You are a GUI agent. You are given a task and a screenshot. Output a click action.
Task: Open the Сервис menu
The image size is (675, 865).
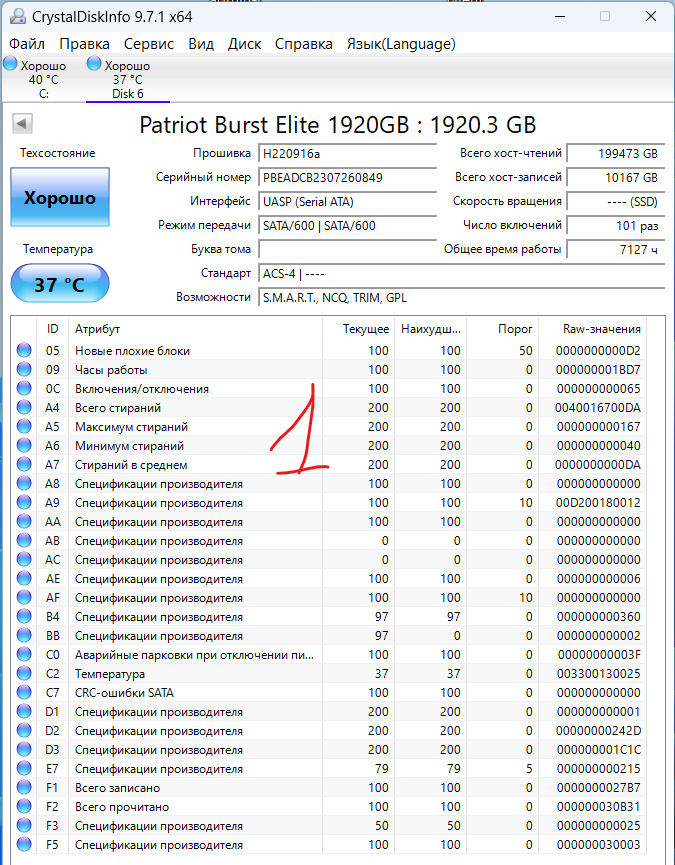pos(149,44)
